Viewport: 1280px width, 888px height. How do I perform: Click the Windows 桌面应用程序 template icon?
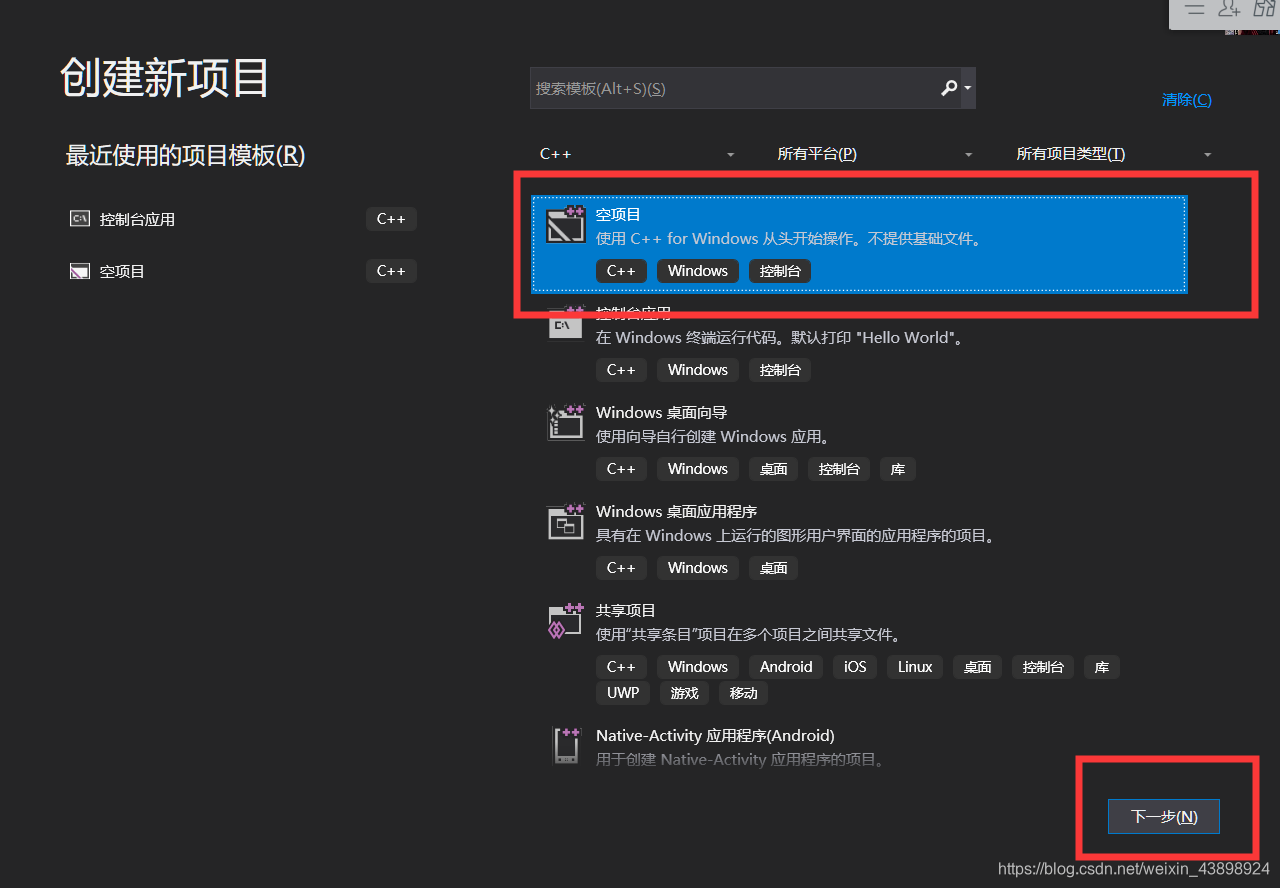click(566, 521)
